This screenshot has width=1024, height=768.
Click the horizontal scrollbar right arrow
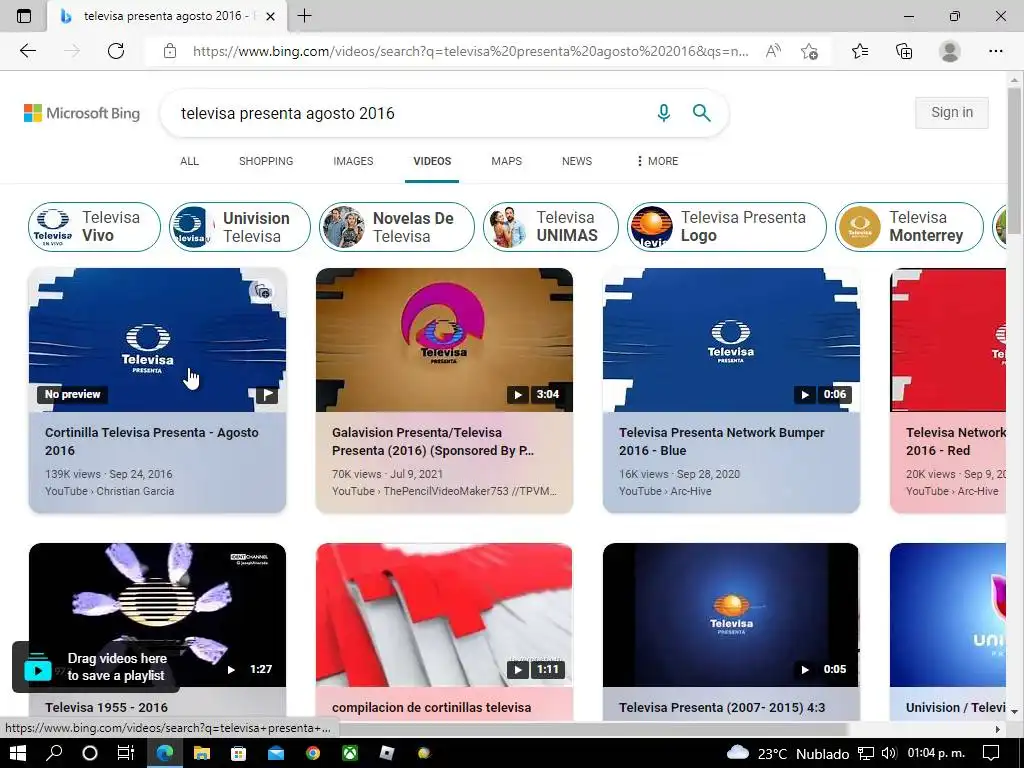point(998,729)
